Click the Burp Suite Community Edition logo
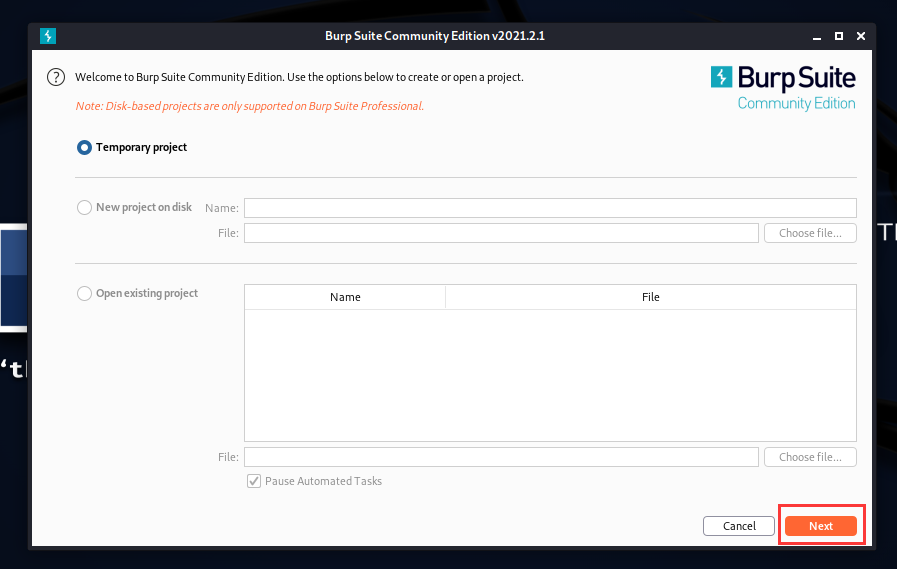 pos(783,88)
